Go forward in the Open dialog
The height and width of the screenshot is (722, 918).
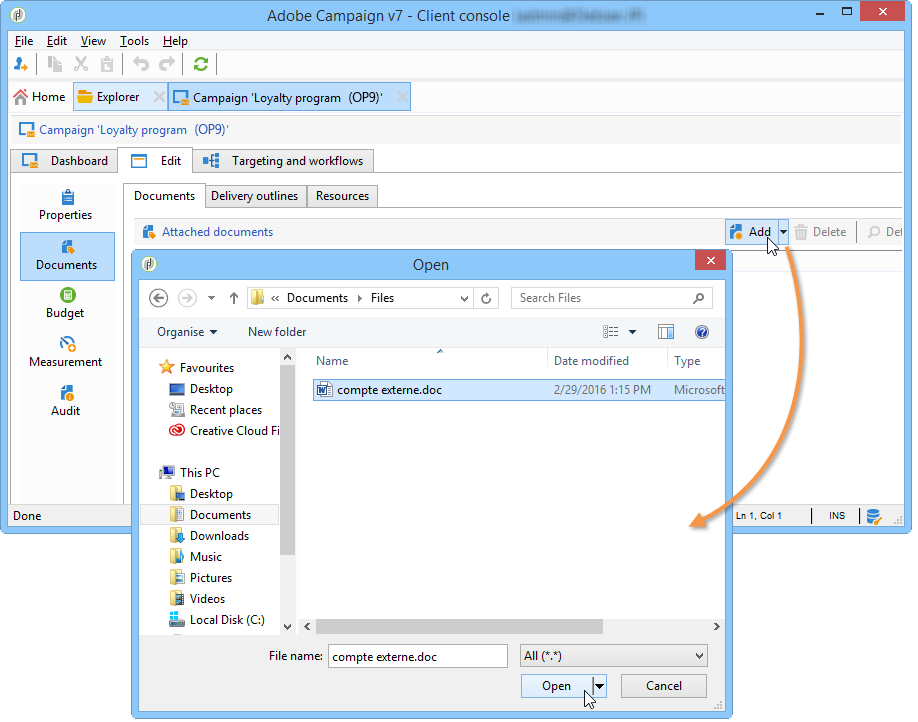187,298
